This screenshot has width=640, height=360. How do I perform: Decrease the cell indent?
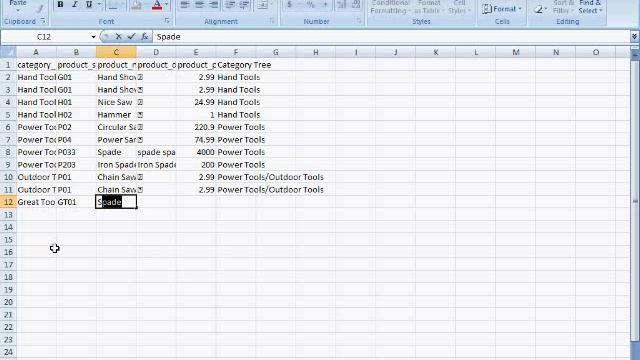tap(231, 4)
